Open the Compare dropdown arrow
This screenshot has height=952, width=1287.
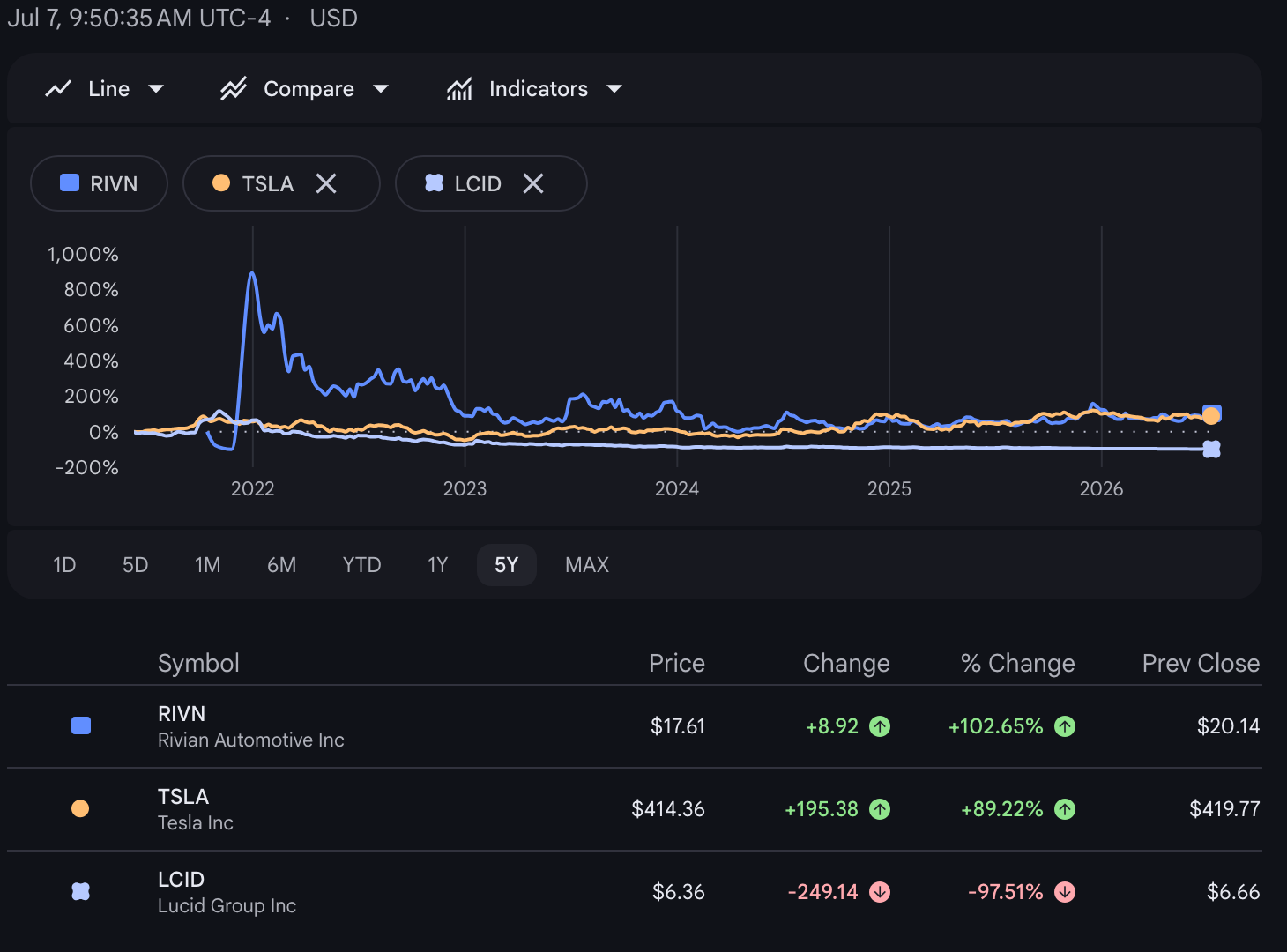pyautogui.click(x=381, y=89)
